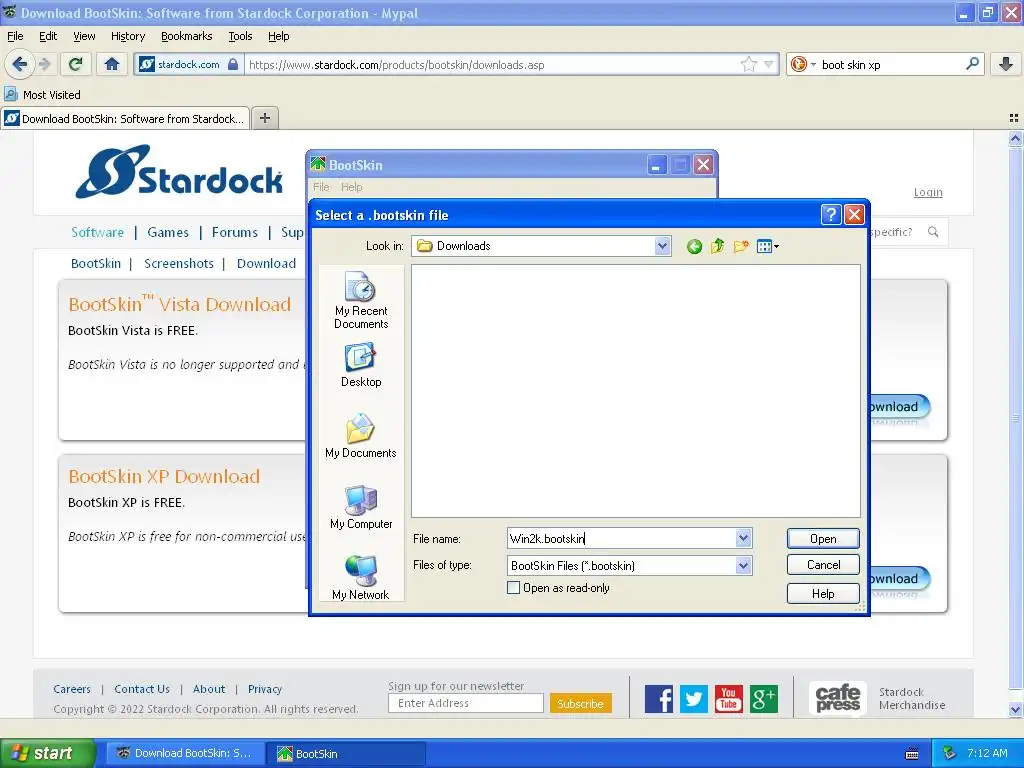1024x768 pixels.
Task: Expand the File name dropdown arrow
Action: (x=743, y=538)
